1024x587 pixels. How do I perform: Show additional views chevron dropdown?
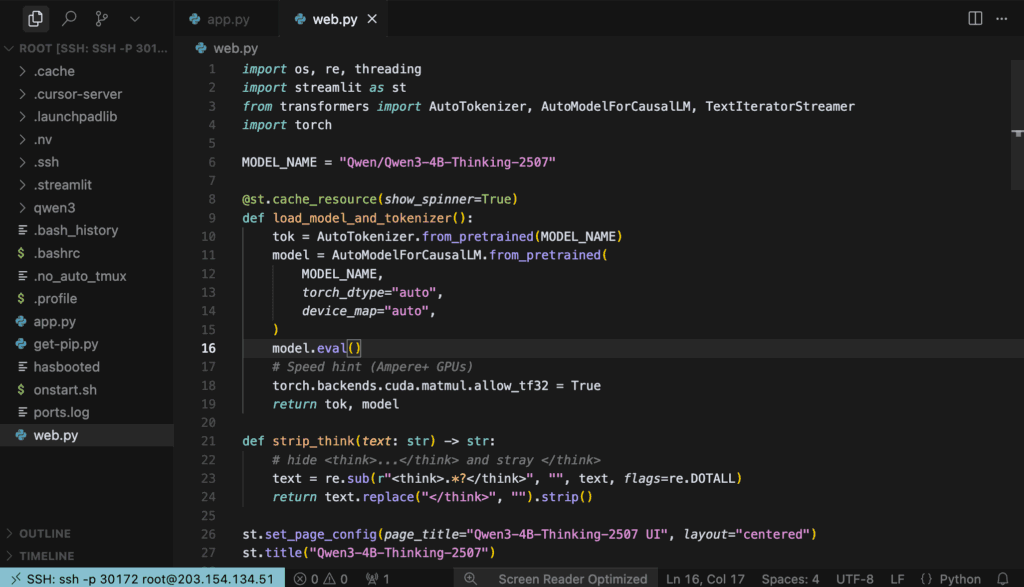click(x=135, y=19)
